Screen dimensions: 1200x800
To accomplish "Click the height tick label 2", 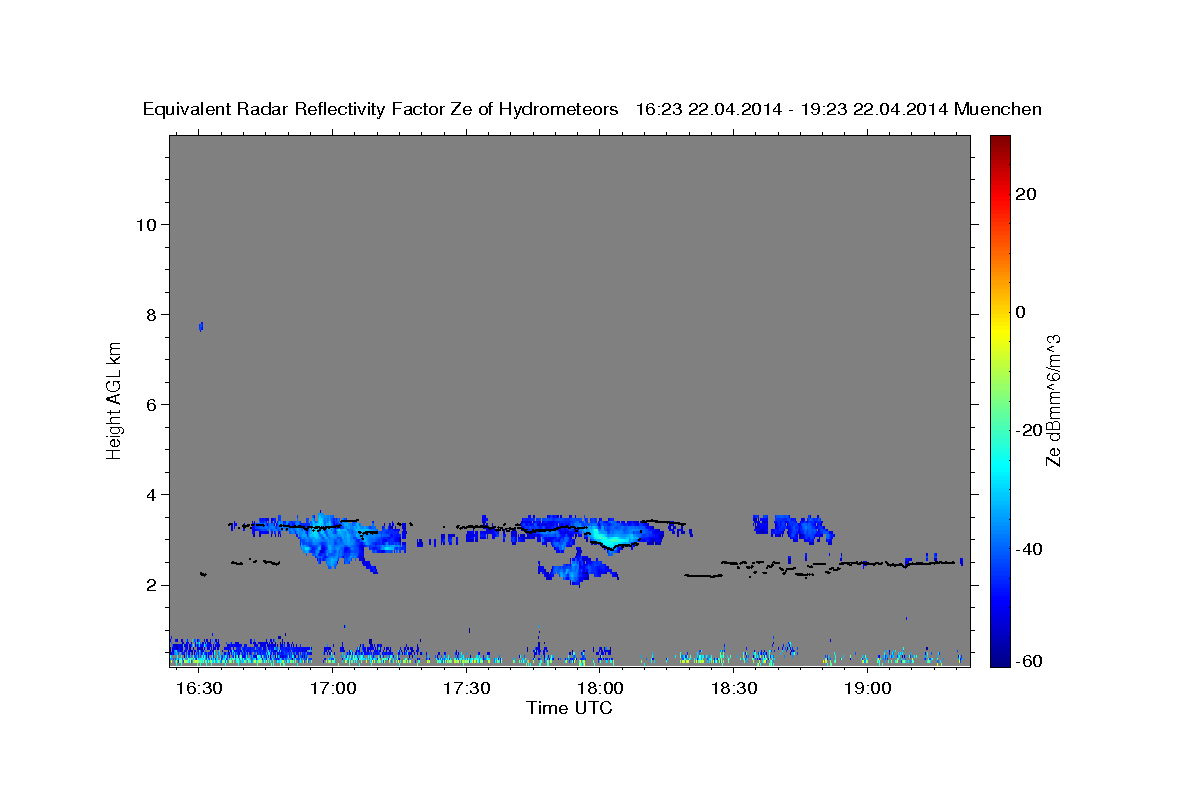I will 152,585.
